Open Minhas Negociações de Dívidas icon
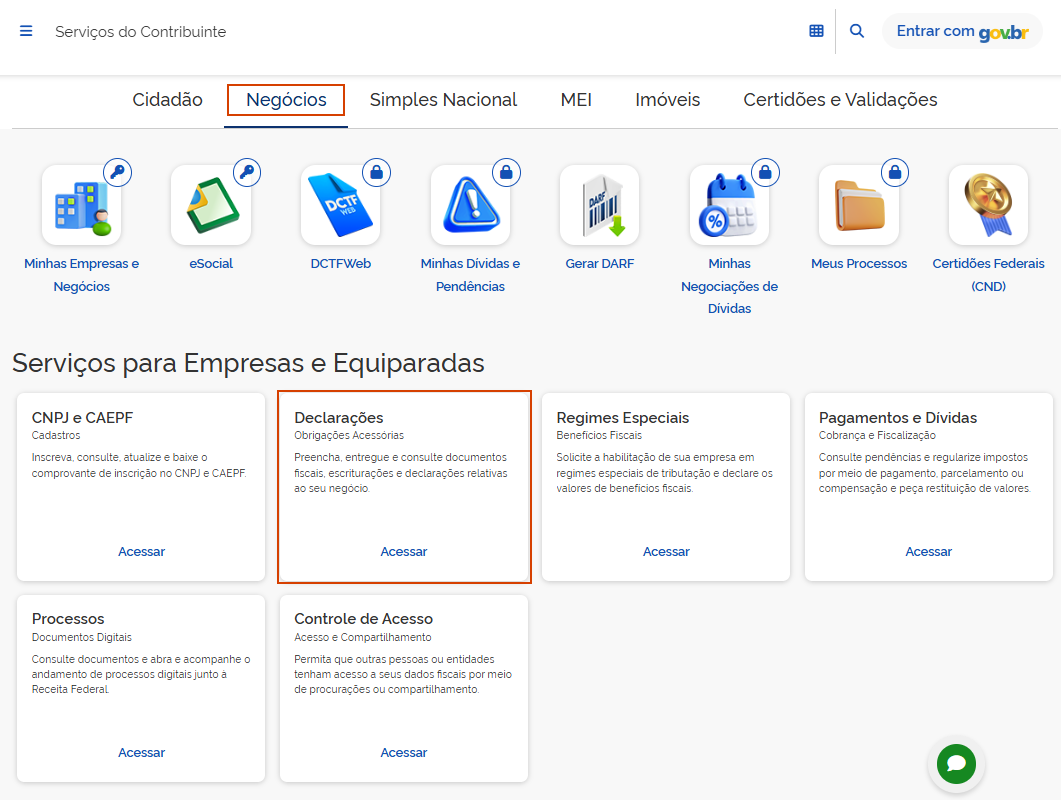Screen dimensions: 1061x800 click(x=729, y=206)
